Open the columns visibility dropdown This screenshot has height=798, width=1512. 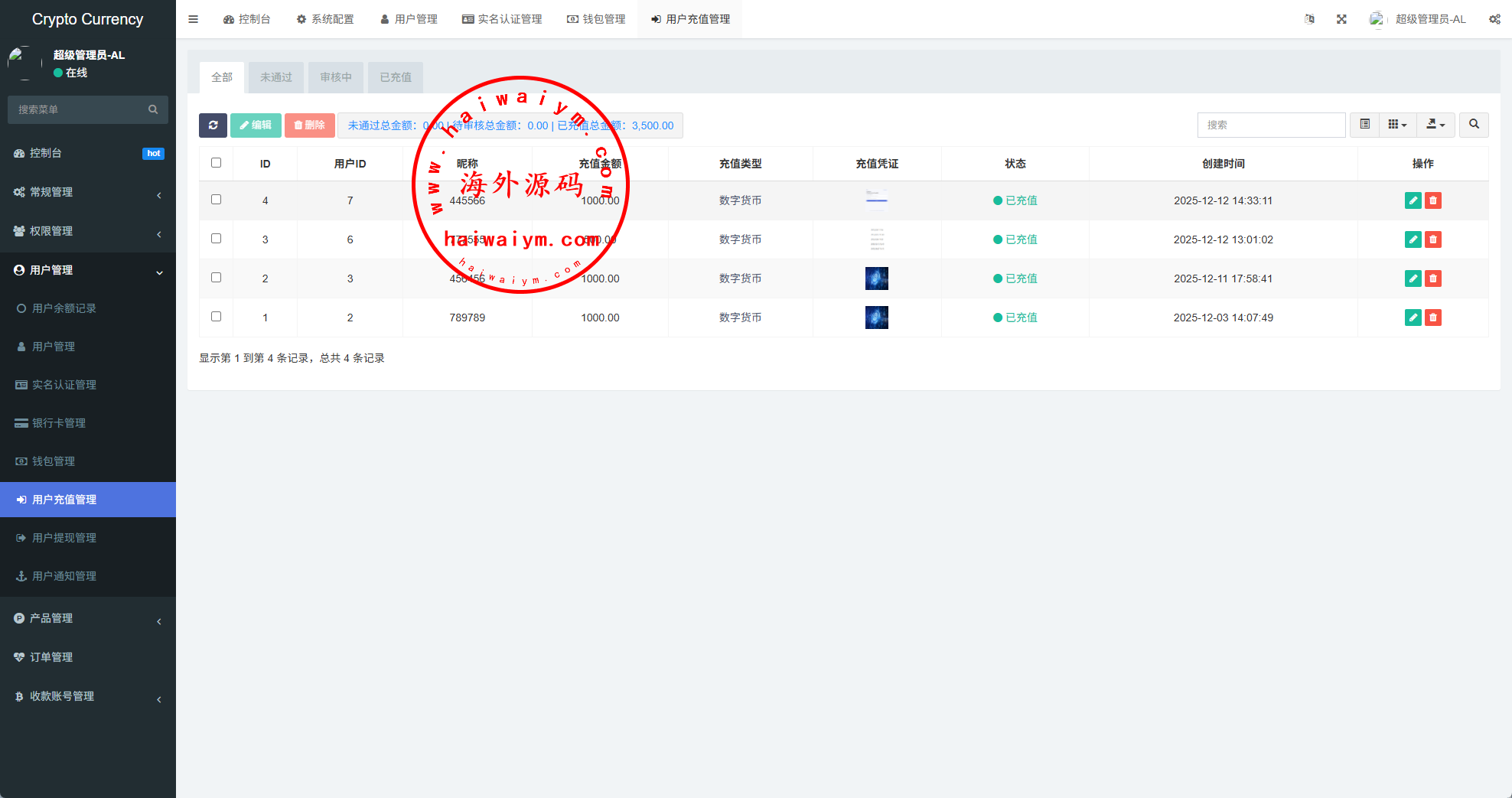tap(1397, 125)
